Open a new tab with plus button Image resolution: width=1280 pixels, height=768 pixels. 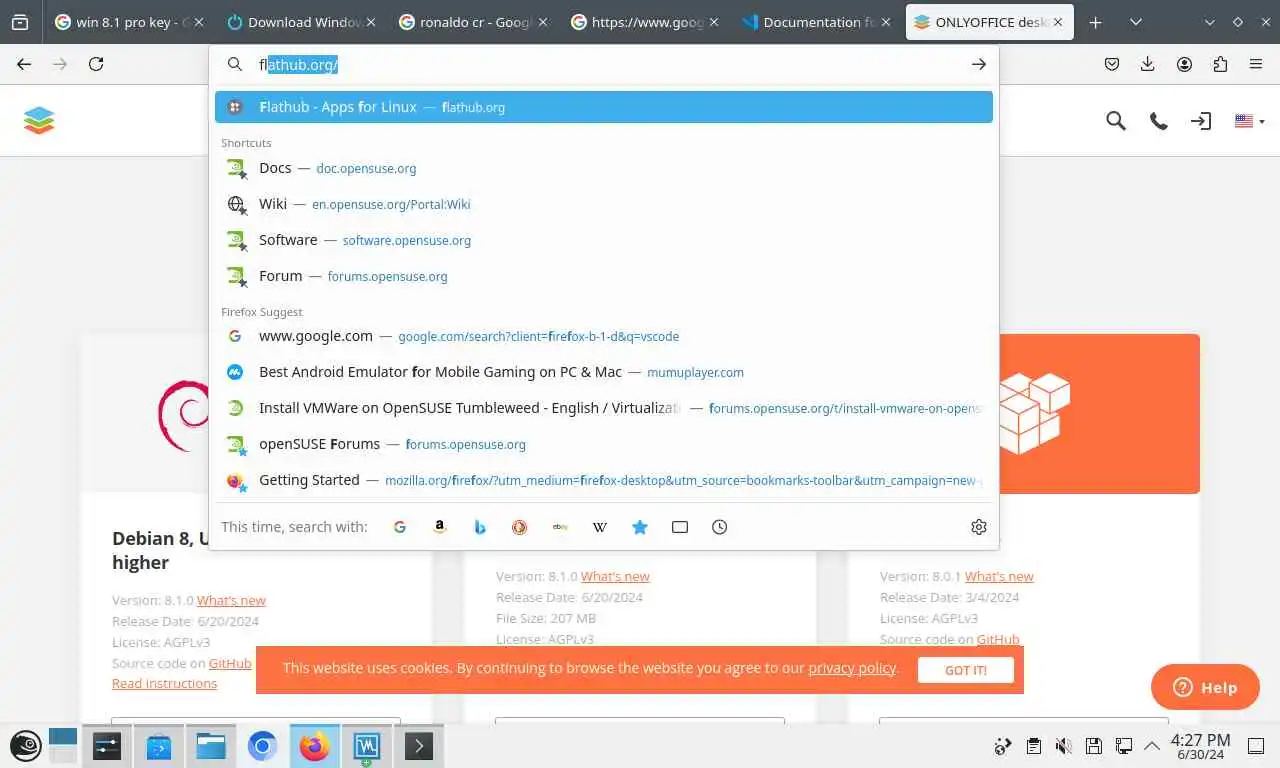[x=1096, y=22]
